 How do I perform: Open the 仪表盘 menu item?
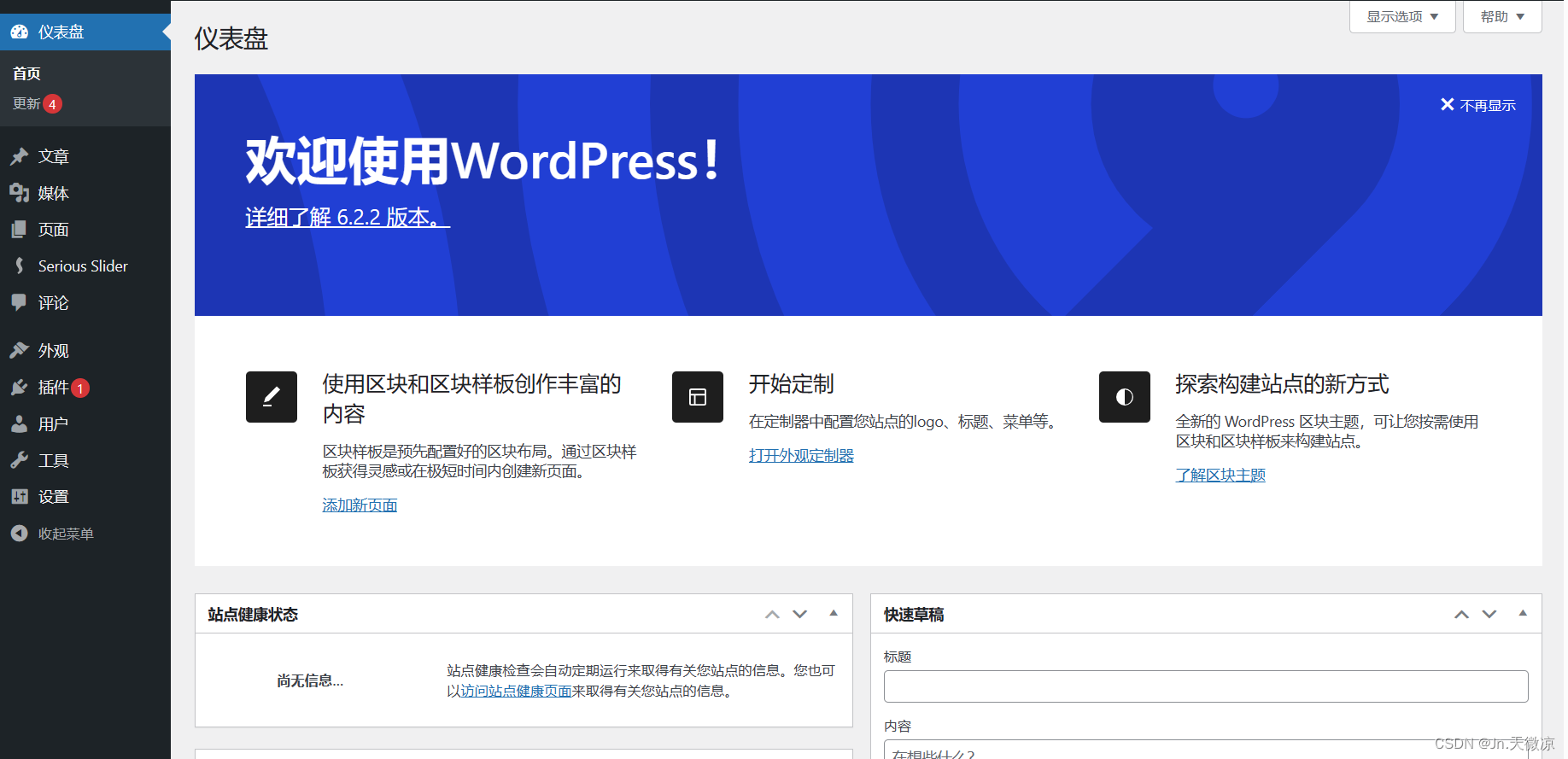(x=85, y=32)
